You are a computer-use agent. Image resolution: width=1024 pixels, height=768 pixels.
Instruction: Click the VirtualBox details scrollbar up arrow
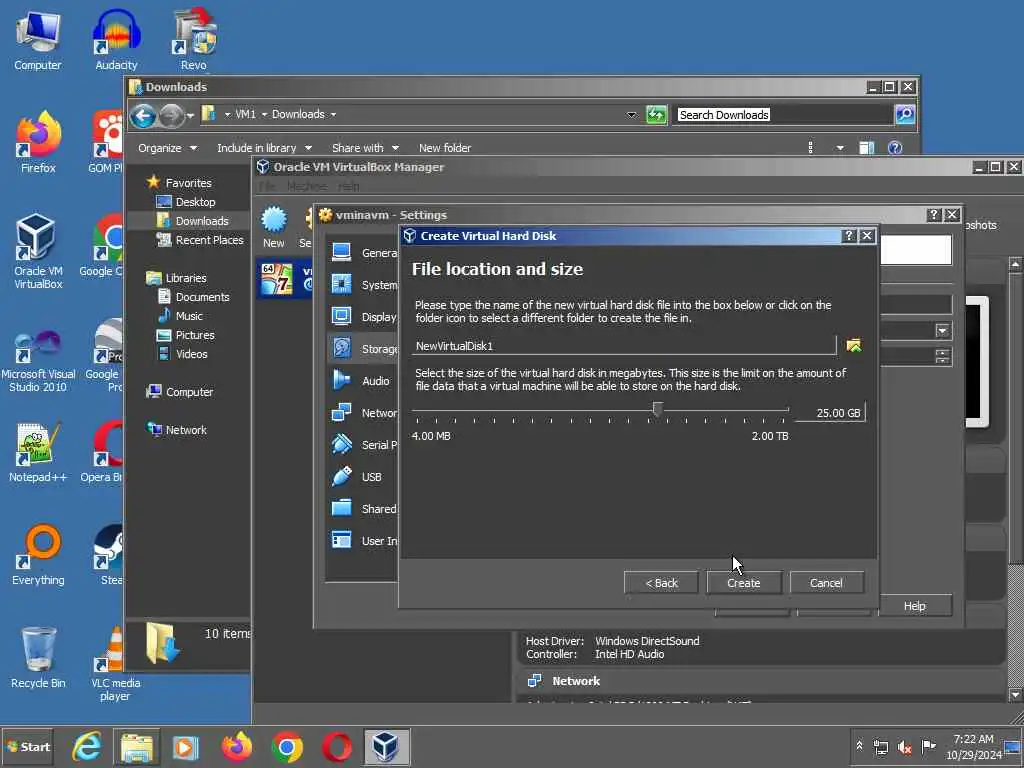tap(1015, 264)
